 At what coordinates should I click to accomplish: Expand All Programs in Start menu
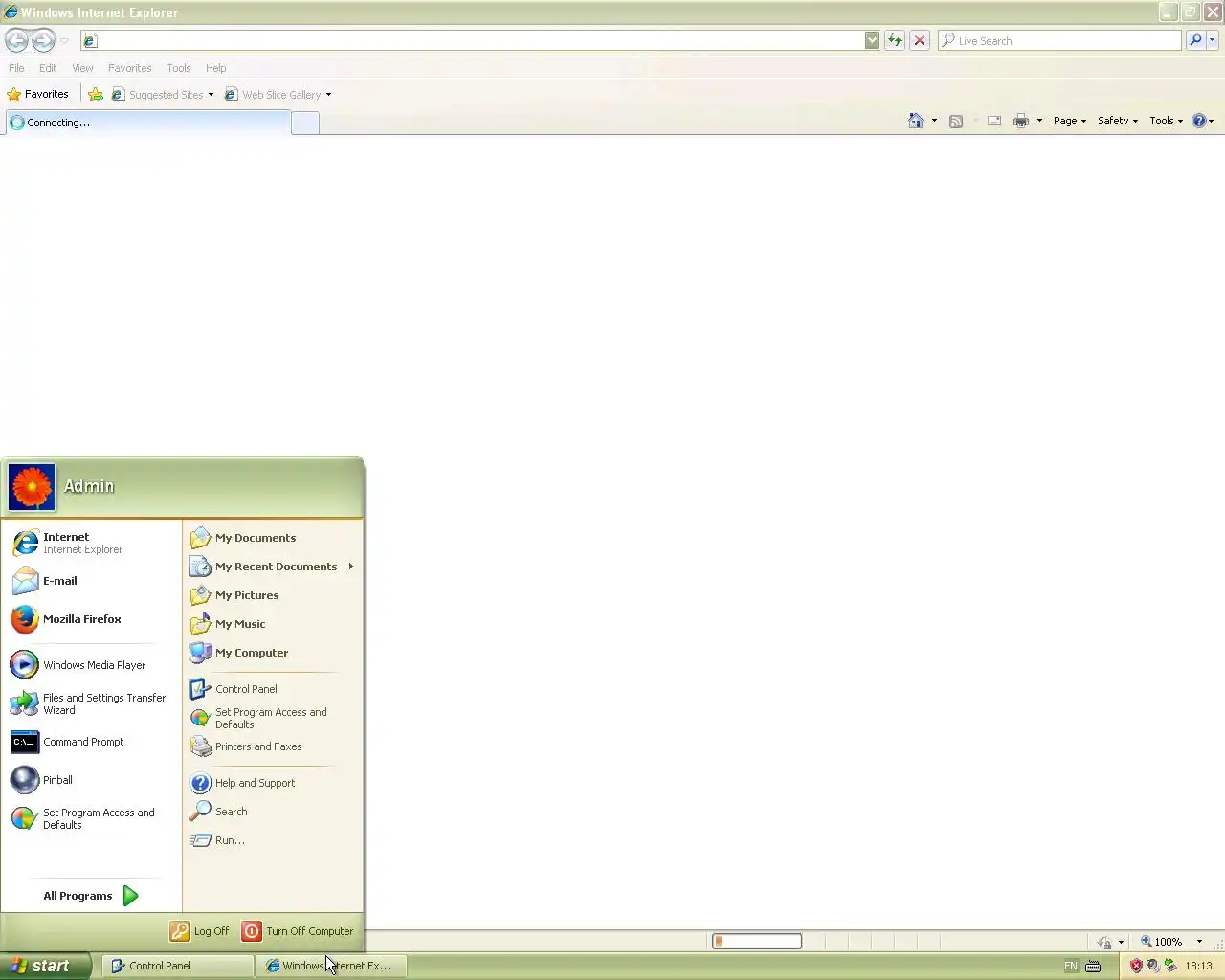tap(92, 896)
